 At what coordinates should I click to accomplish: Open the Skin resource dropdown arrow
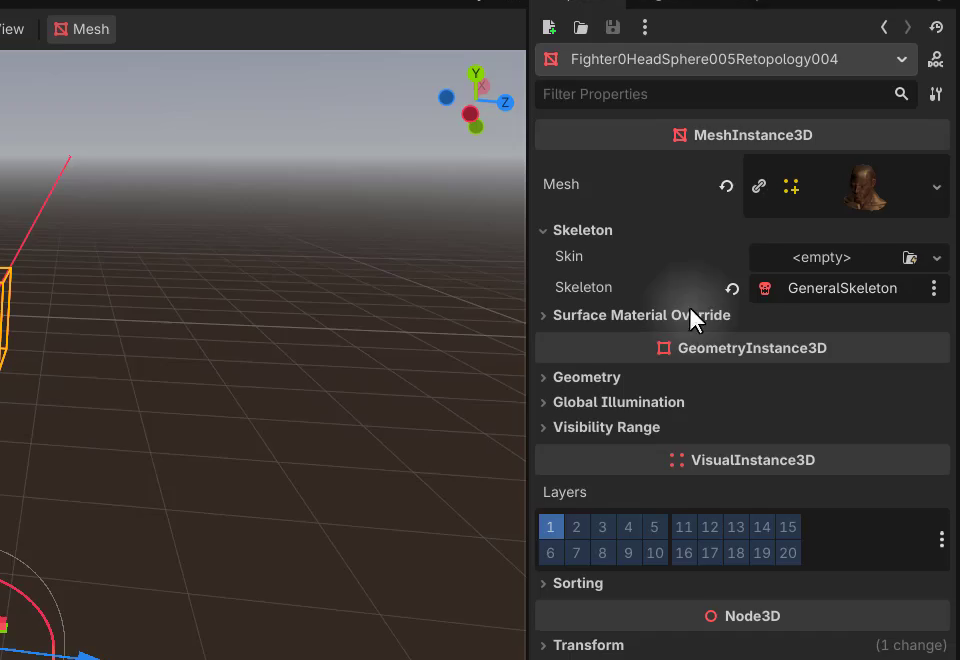click(937, 258)
